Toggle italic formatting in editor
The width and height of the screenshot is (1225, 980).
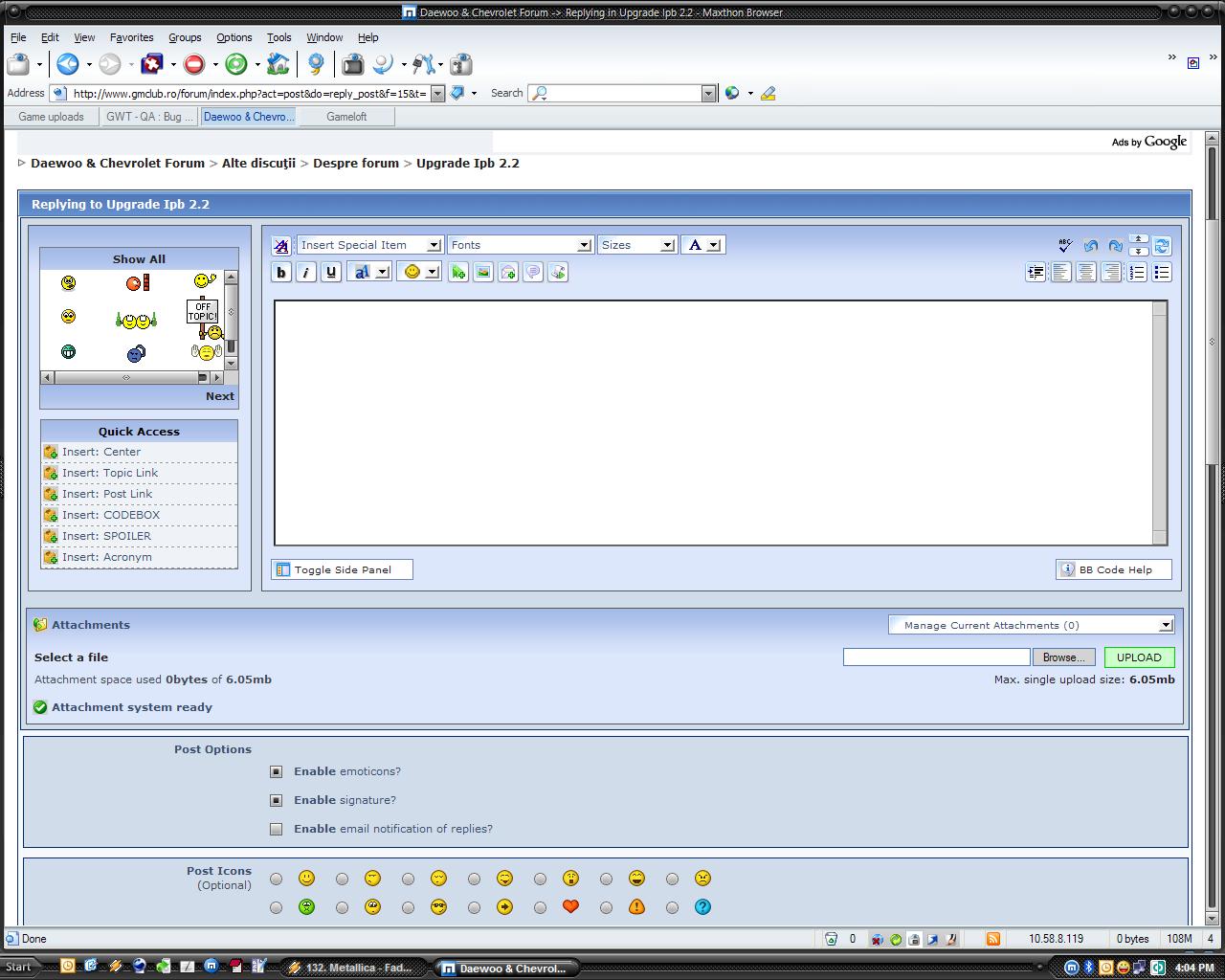click(x=305, y=273)
